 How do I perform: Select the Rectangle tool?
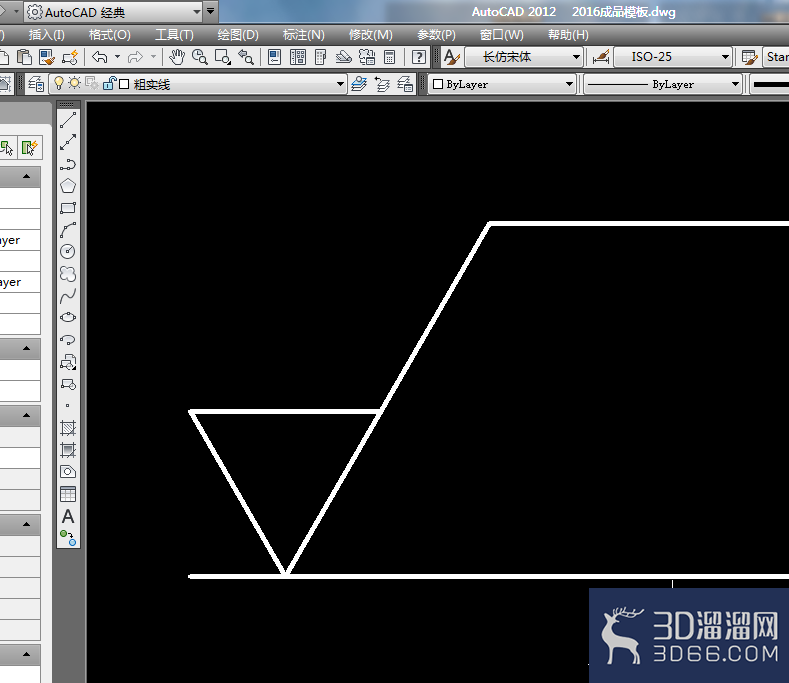(68, 208)
